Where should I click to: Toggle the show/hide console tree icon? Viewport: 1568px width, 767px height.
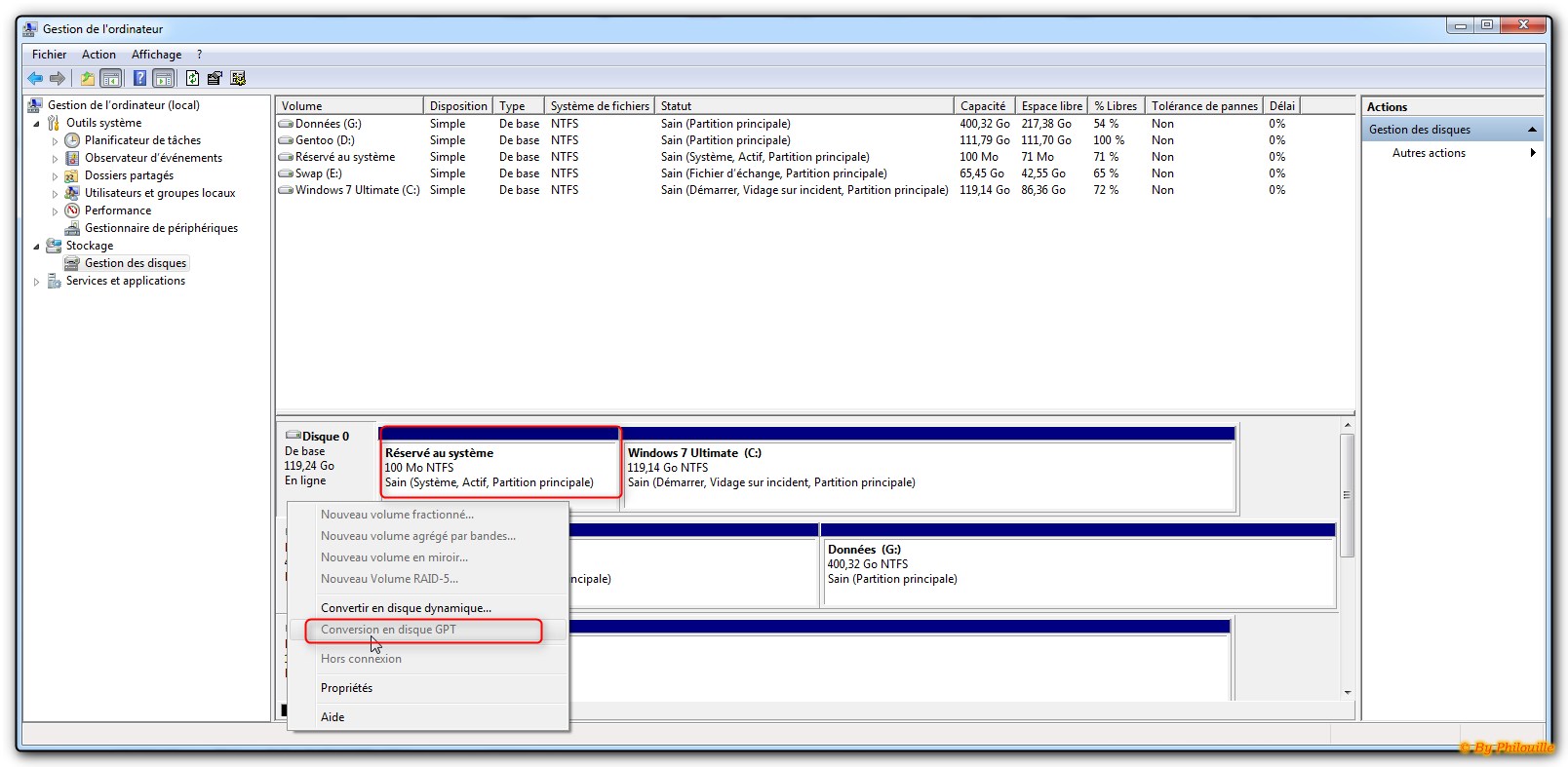point(111,78)
